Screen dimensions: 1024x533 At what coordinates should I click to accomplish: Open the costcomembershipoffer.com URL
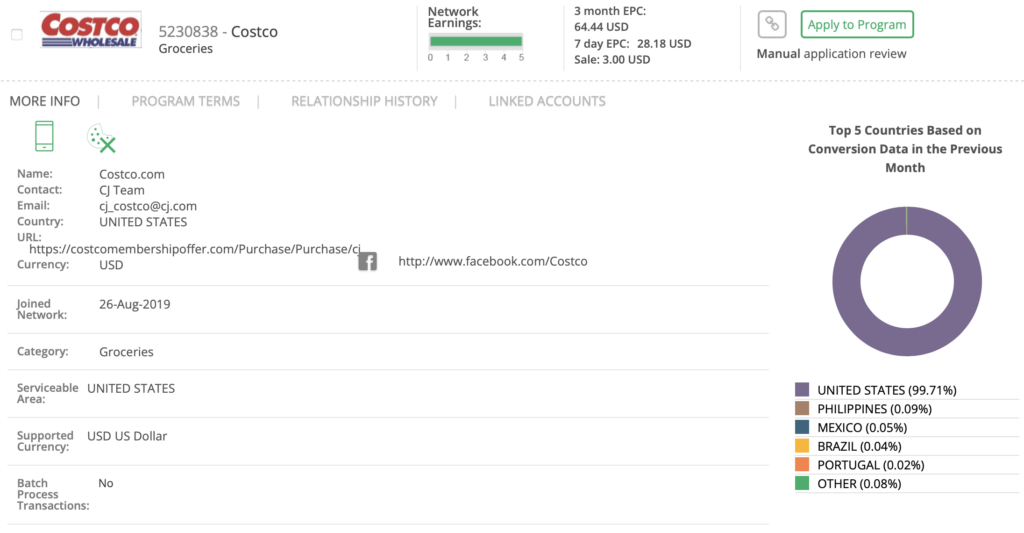pyautogui.click(x=195, y=249)
